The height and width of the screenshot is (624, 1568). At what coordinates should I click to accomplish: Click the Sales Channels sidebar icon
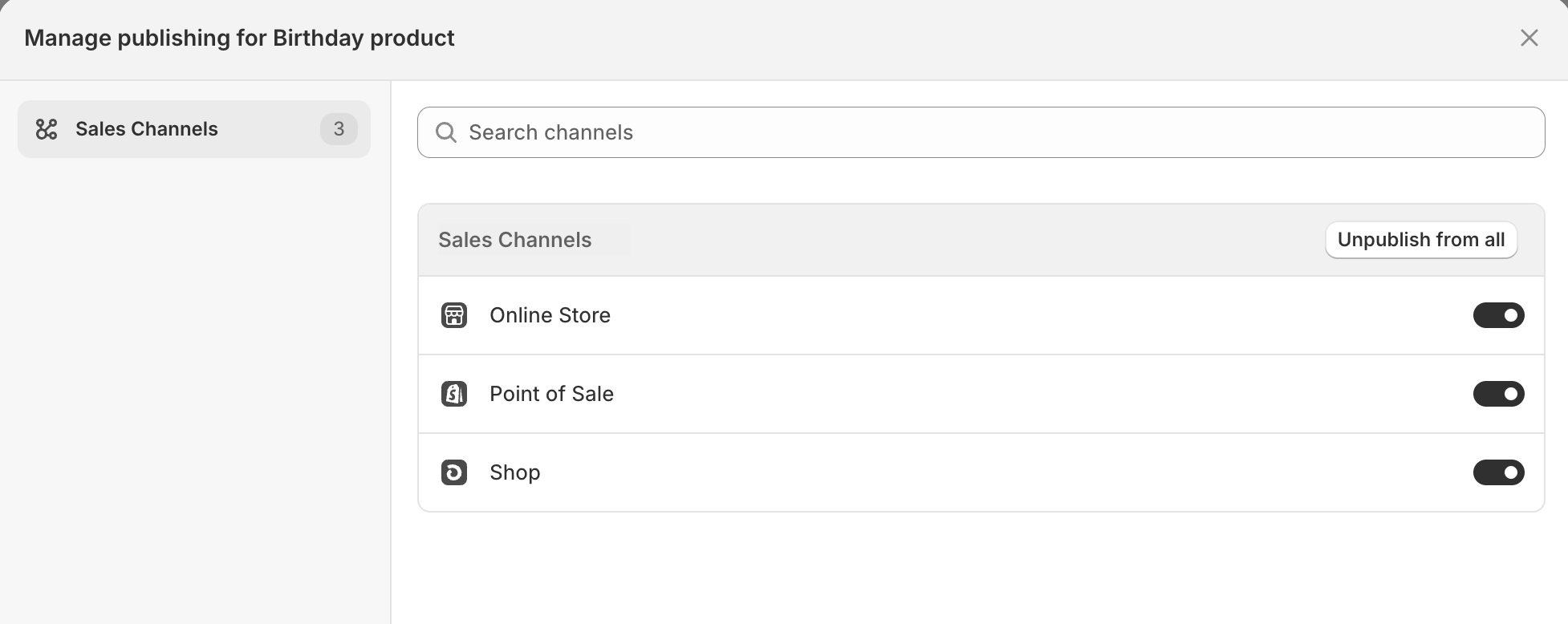(x=47, y=129)
